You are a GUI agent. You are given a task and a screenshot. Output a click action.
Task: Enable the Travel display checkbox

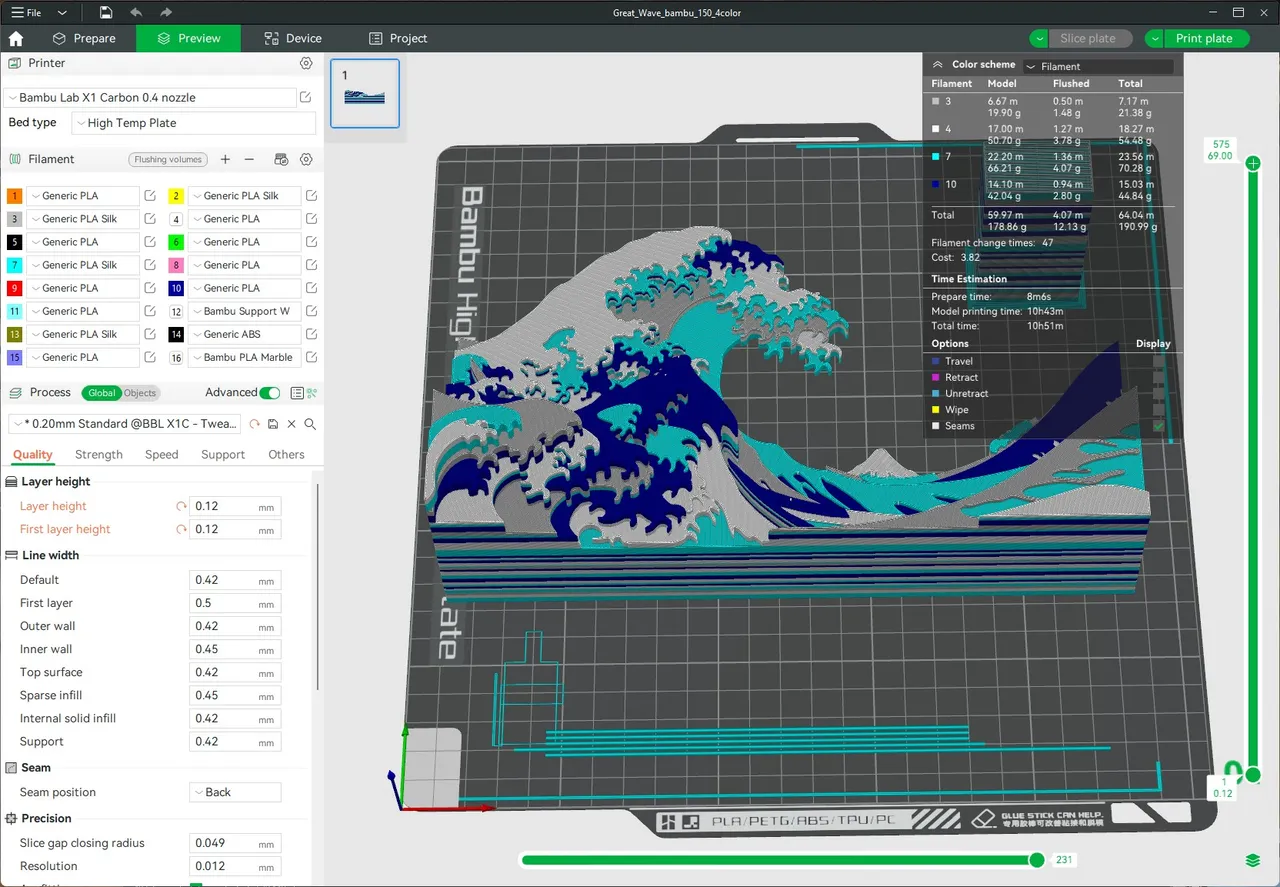coord(1158,361)
